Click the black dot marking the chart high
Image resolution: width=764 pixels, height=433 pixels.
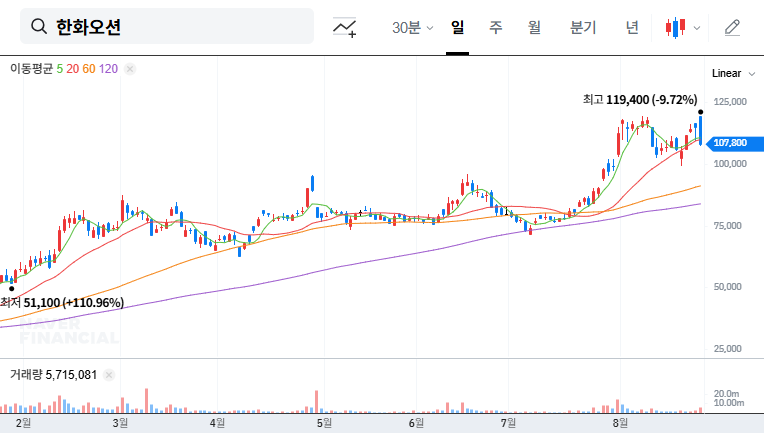[701, 112]
